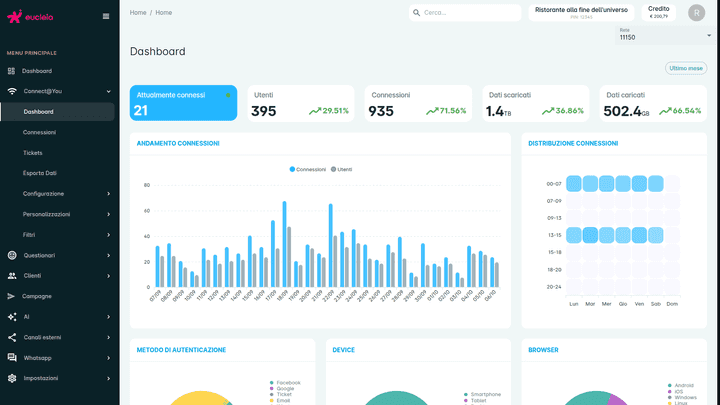Screen dimensions: 720x405
Task: Expand the Clienti menu chevron
Action: coord(109,276)
